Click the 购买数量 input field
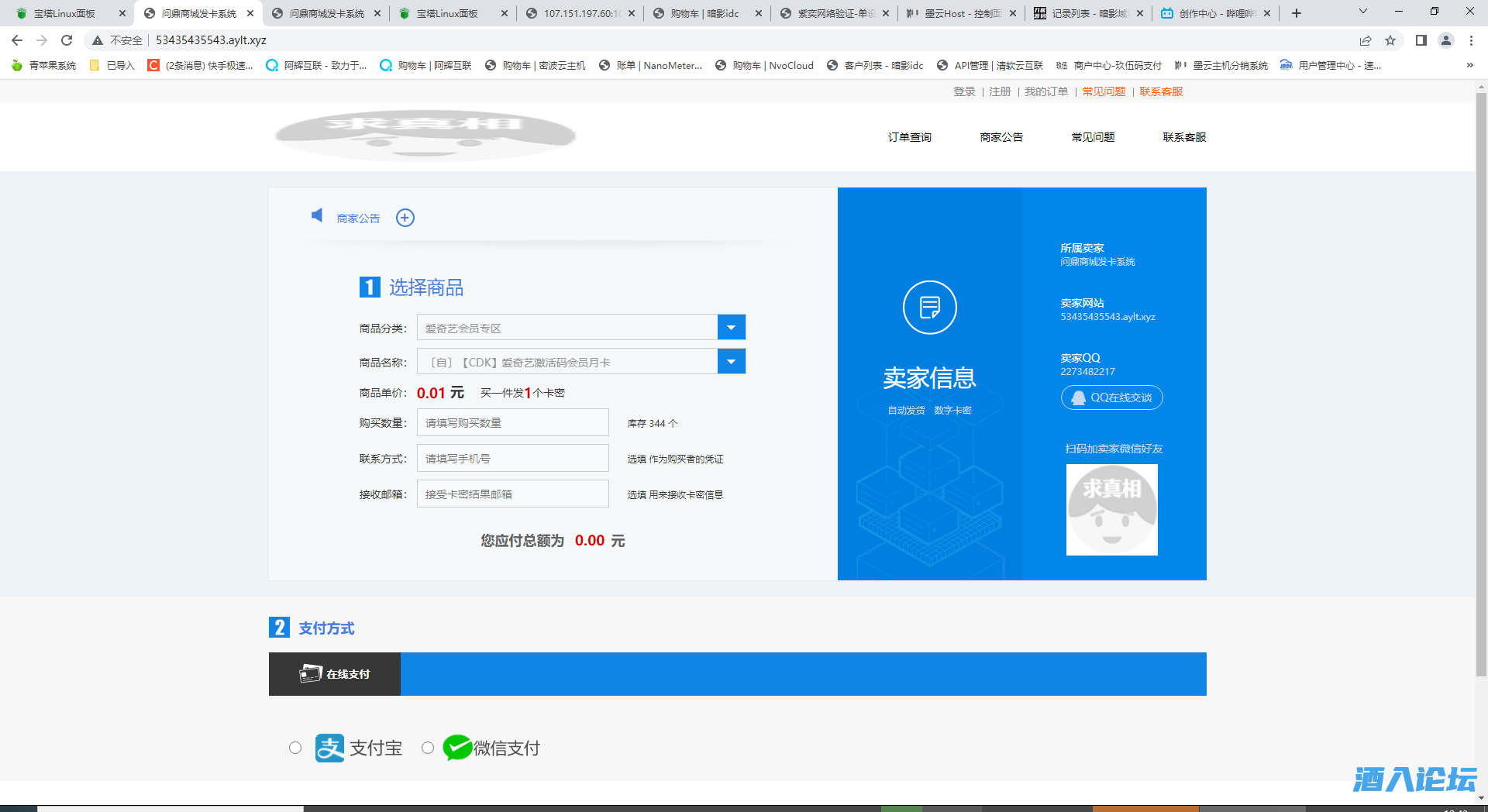 click(512, 422)
